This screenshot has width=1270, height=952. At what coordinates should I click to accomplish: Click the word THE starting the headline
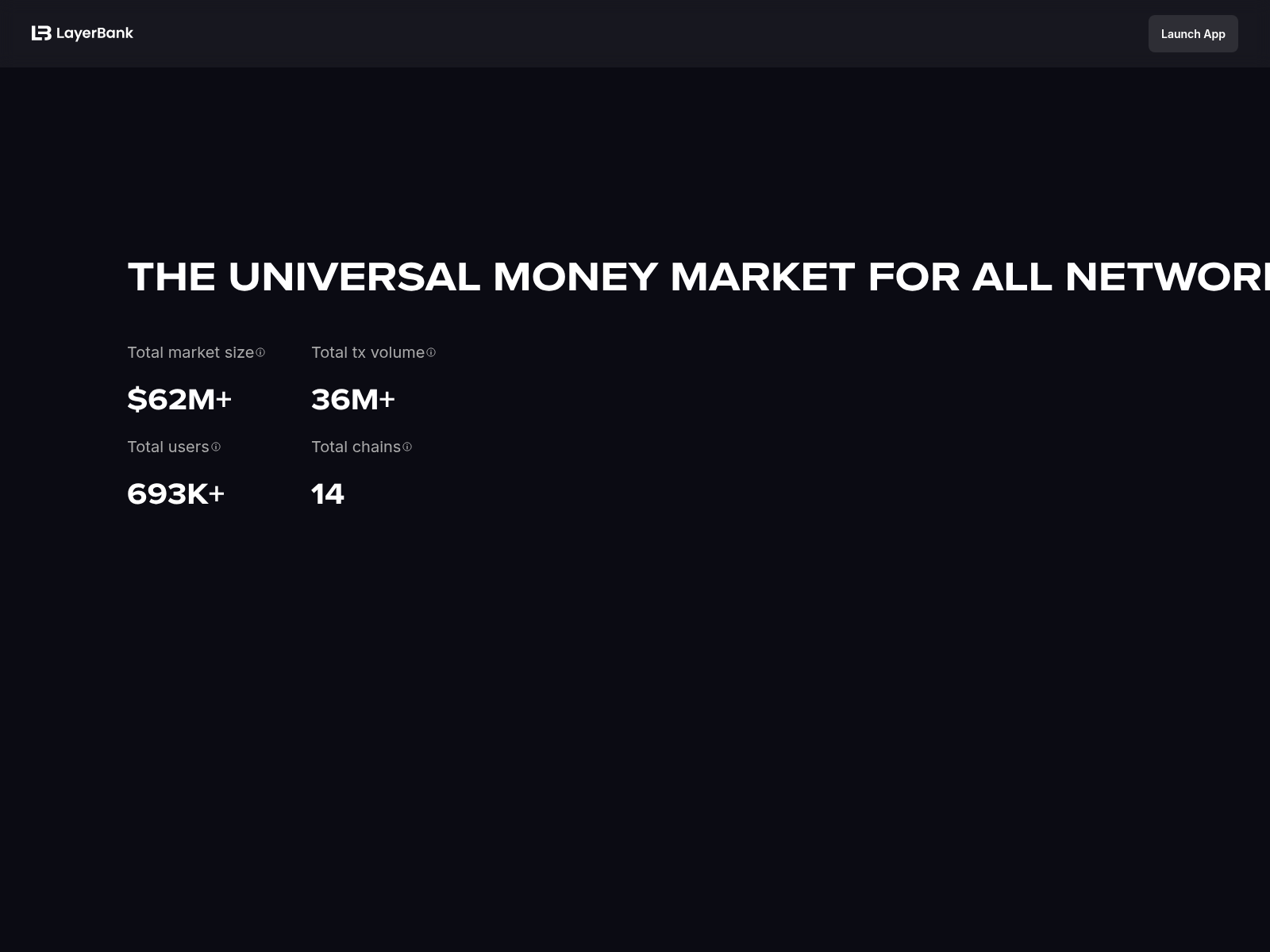[171, 277]
